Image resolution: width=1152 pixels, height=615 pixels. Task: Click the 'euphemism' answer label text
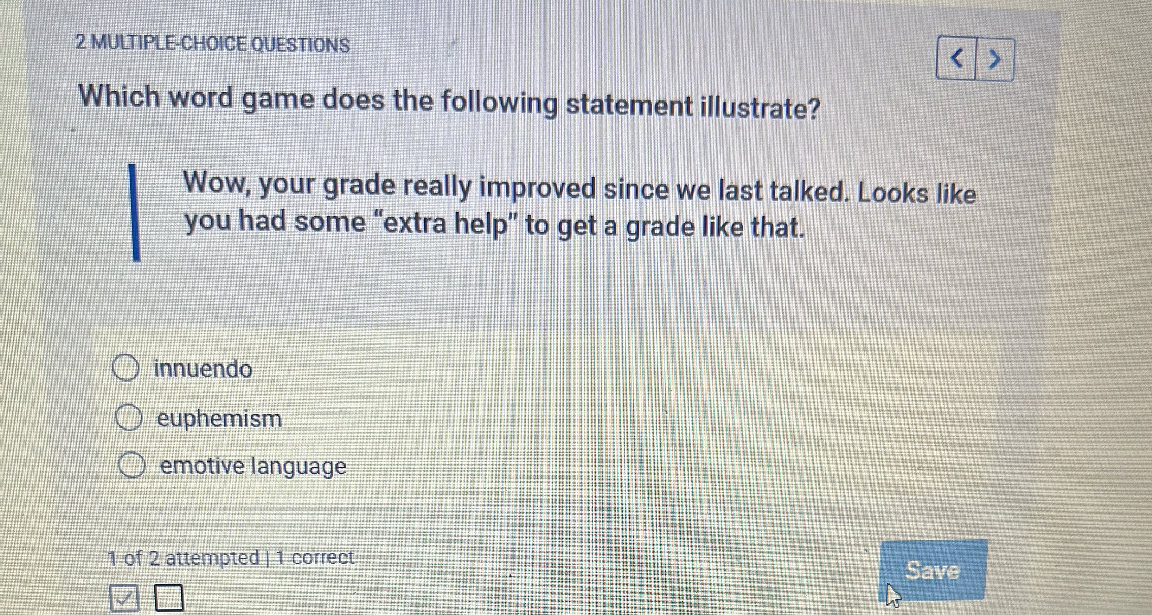pyautogui.click(x=219, y=418)
